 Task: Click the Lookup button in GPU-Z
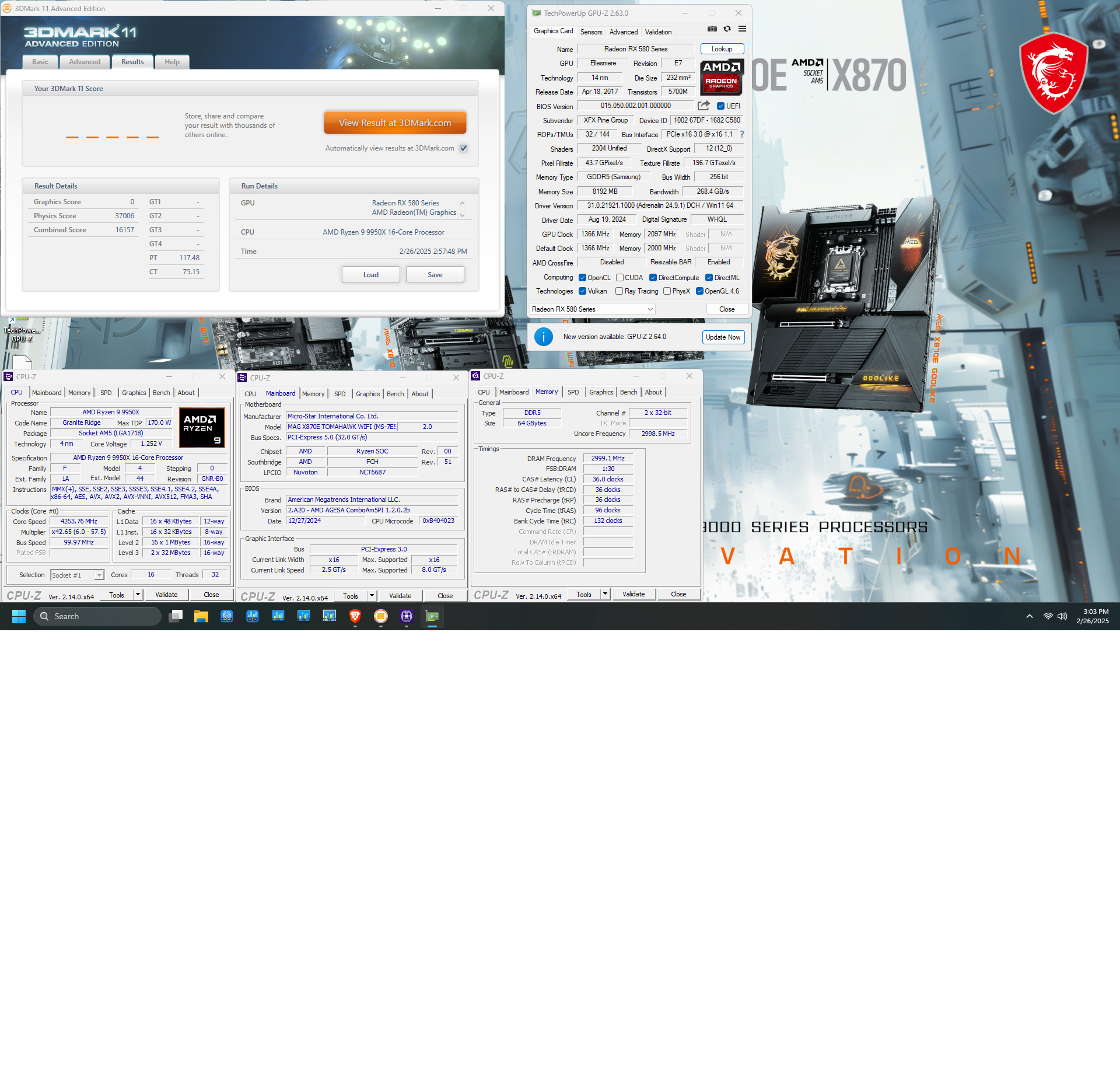[x=722, y=49]
